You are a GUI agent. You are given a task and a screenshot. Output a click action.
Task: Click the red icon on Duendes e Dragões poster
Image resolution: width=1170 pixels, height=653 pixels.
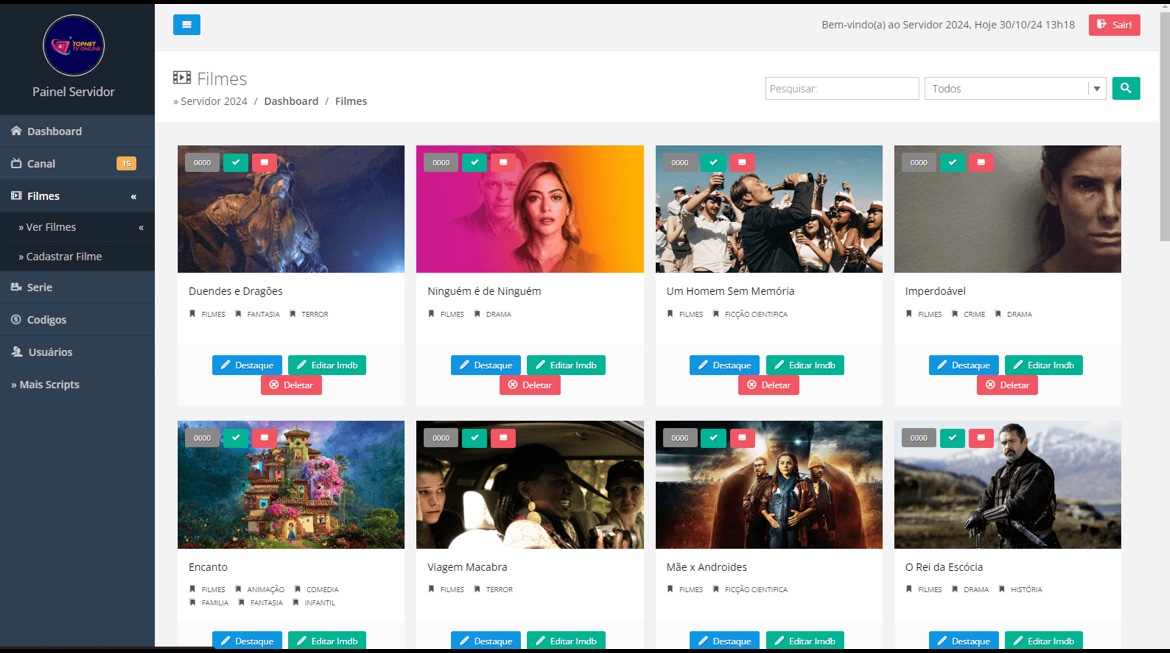coord(264,162)
